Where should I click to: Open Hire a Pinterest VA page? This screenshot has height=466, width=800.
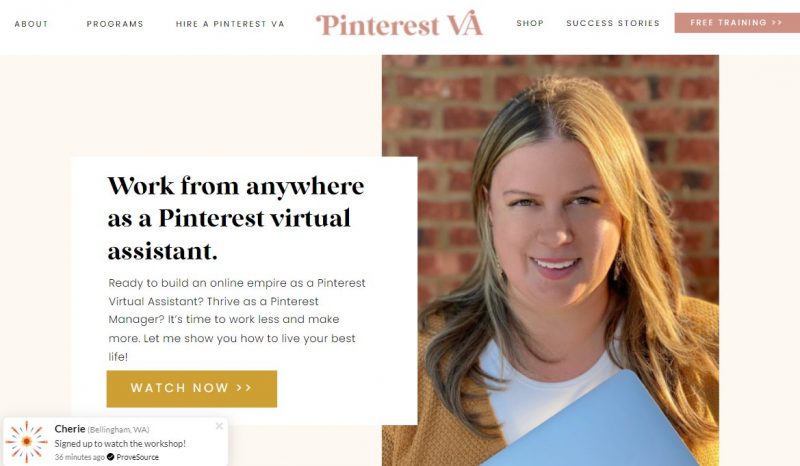(x=230, y=24)
